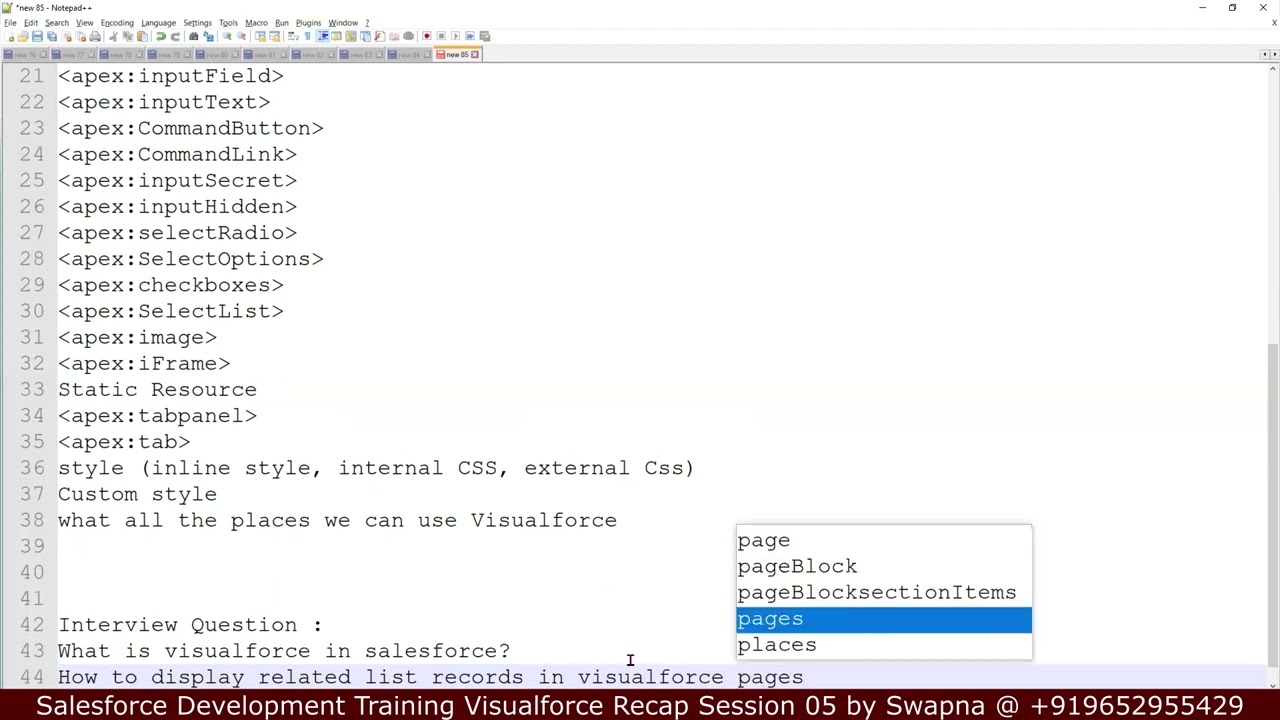Open the Document Map panel icon
Viewport: 1280px width, 720px height.
coord(351,36)
